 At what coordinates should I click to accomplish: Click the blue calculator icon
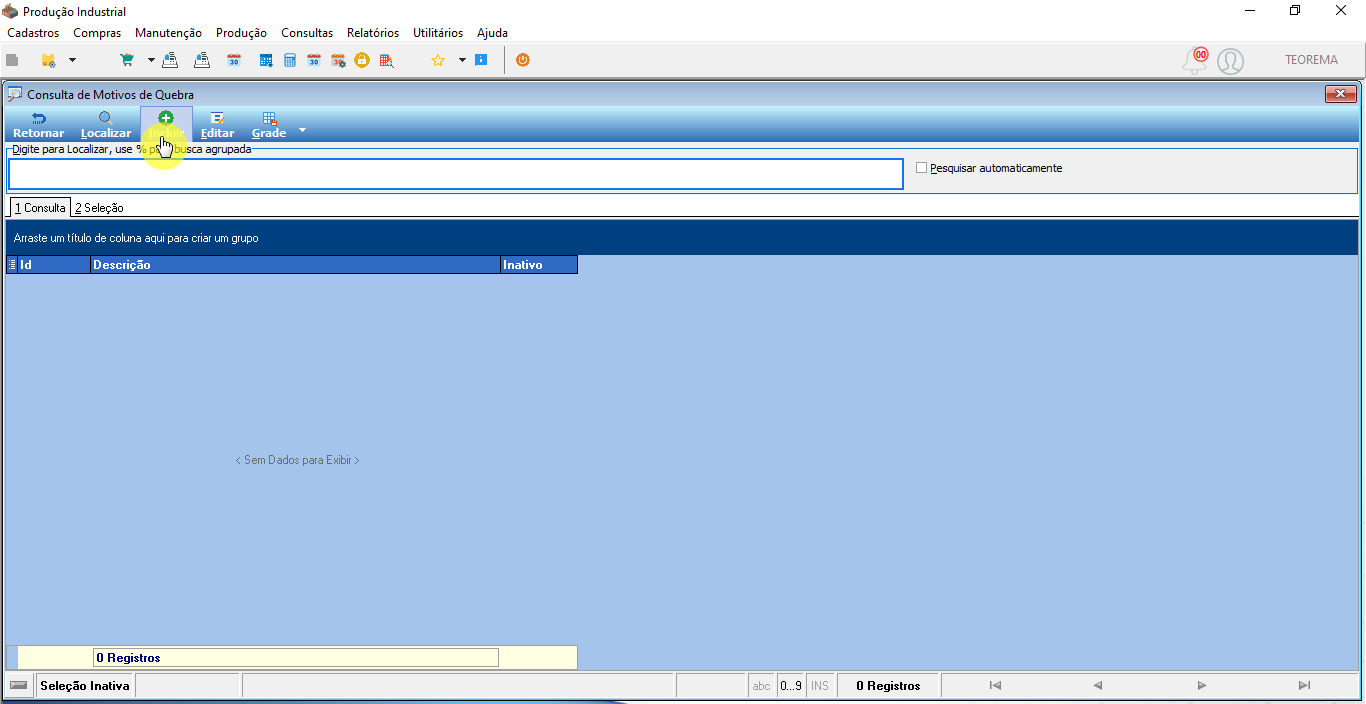(290, 60)
